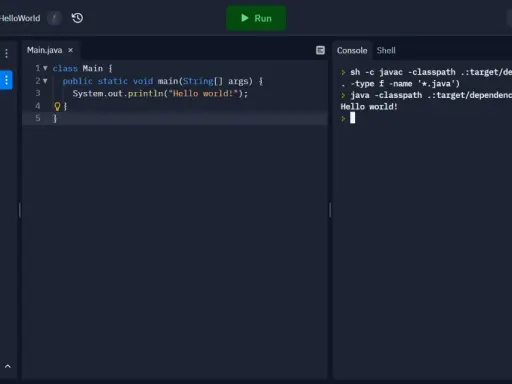Click the divider handle between editor and console
Viewport: 512px width, 384px height.
(330, 210)
